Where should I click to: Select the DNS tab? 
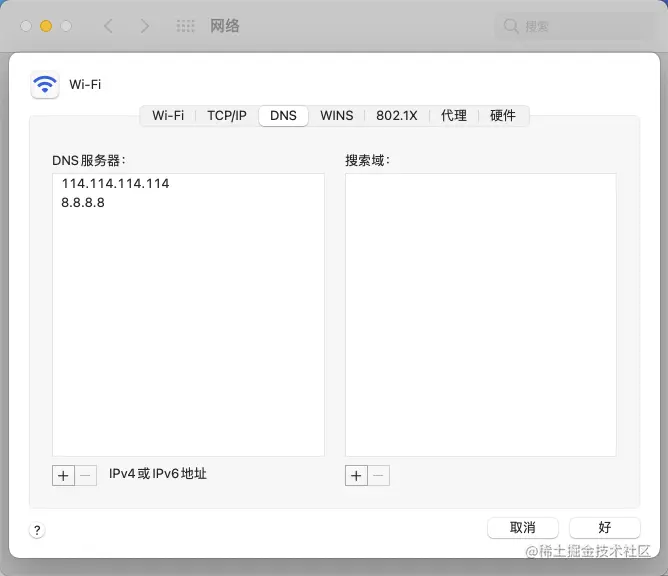coord(283,115)
